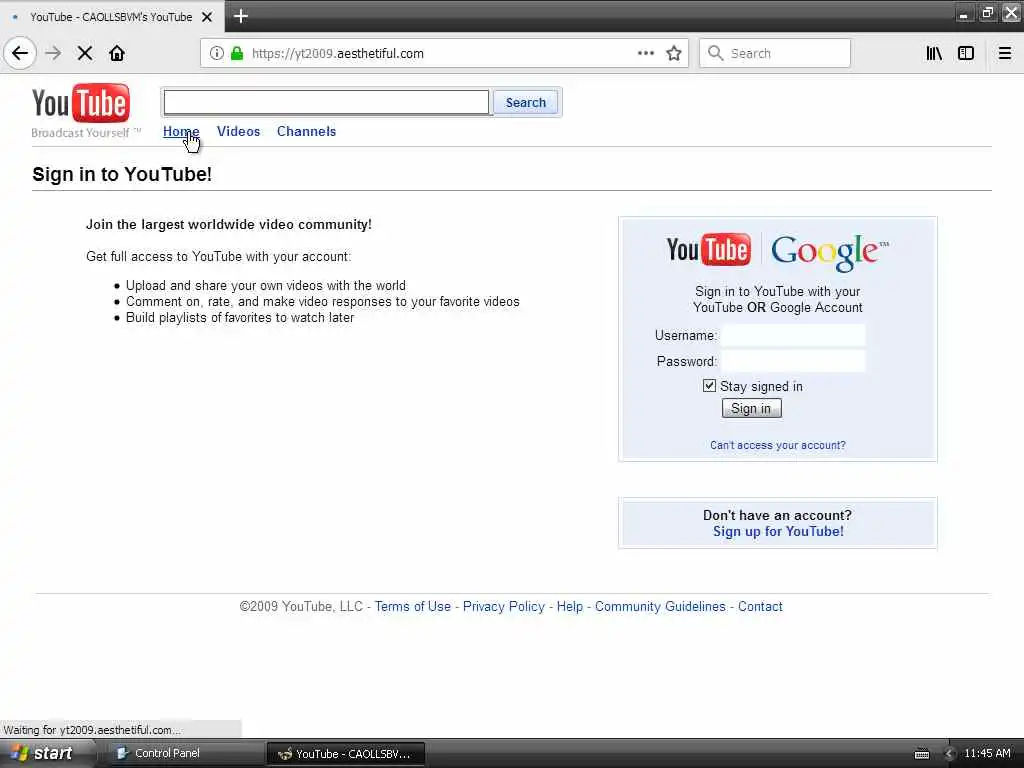Open Community Guidelines footer link

[x=660, y=606]
